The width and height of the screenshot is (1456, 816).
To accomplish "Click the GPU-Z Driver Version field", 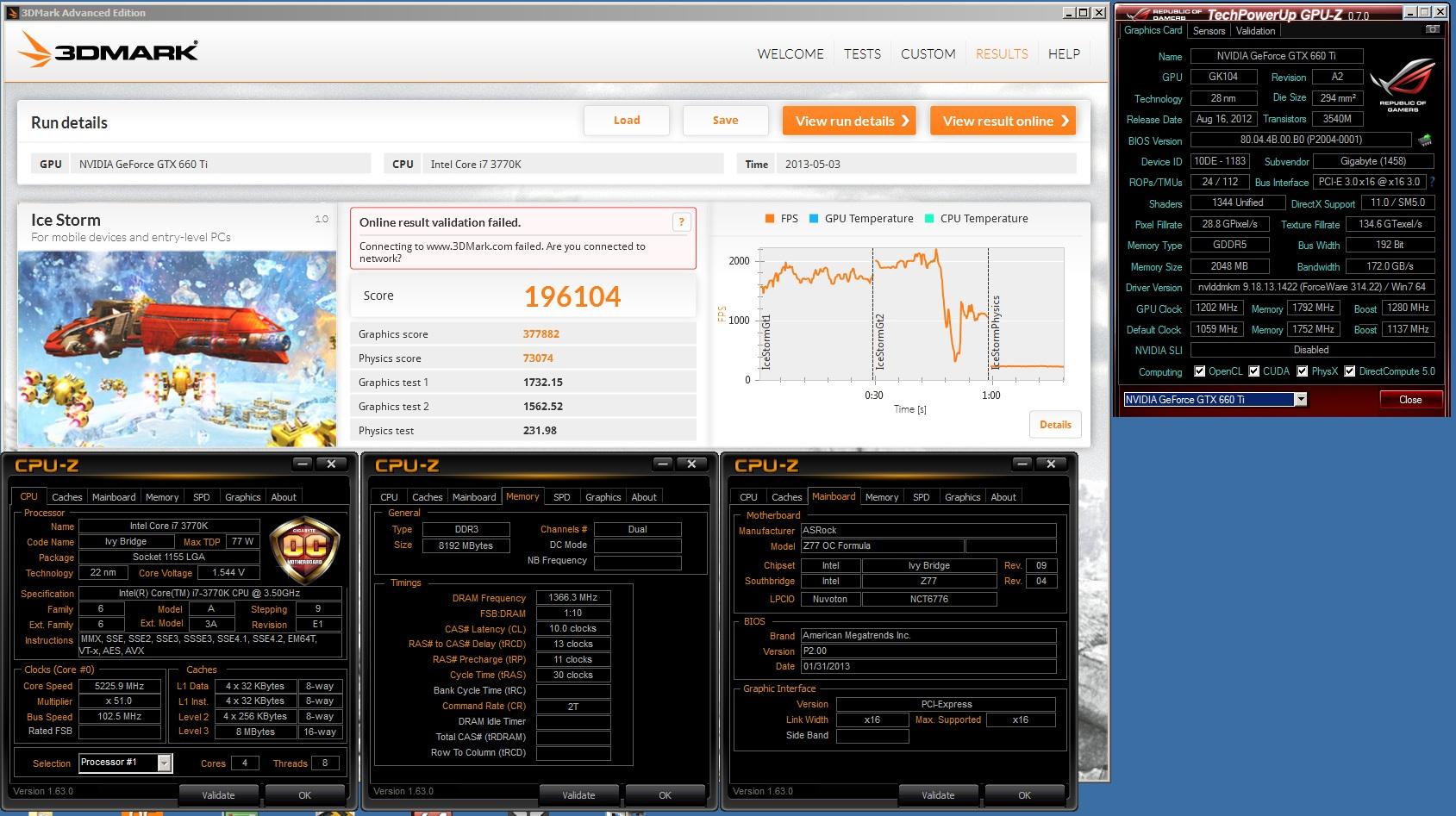I will pyautogui.click(x=1313, y=287).
